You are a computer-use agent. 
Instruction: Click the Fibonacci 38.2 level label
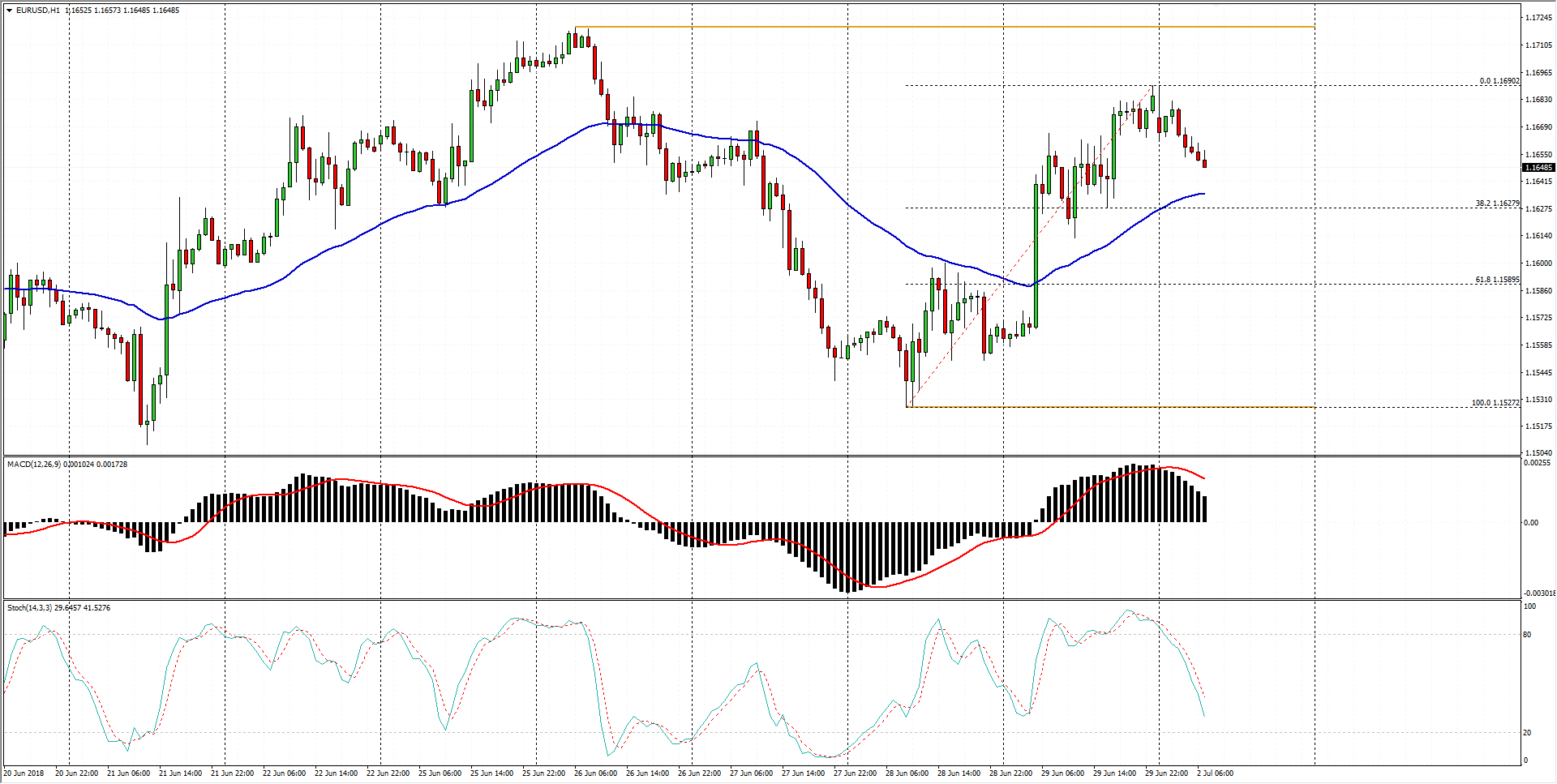click(x=1497, y=203)
